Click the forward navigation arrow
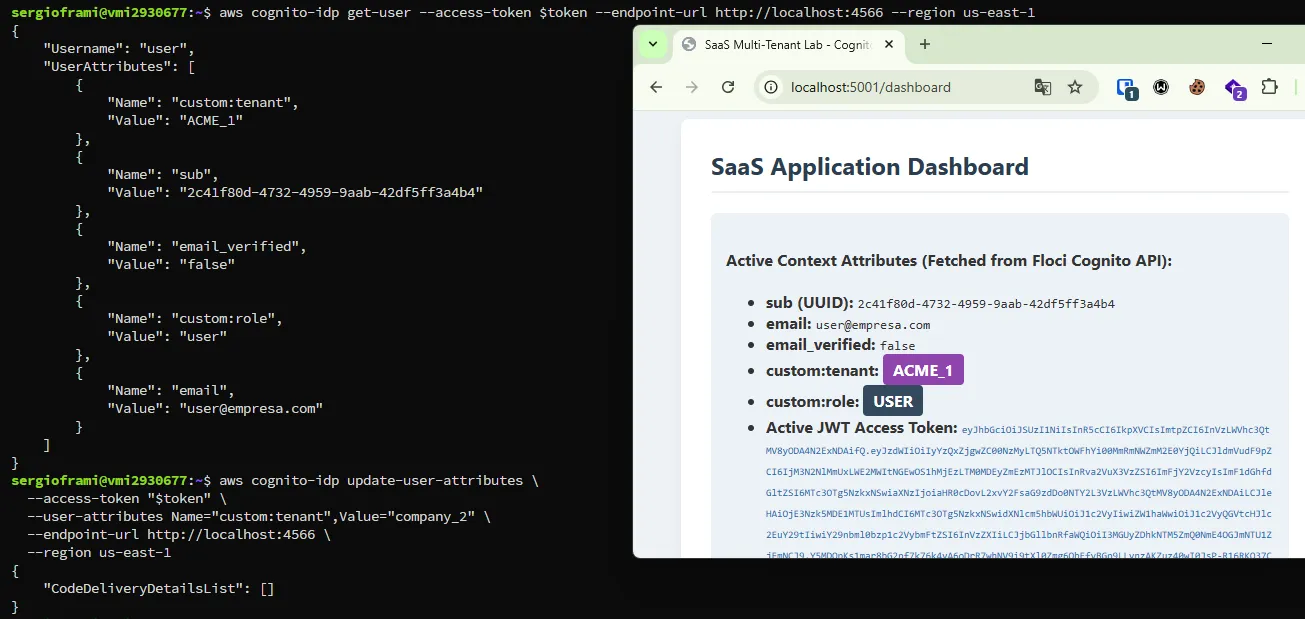This screenshot has width=1305, height=619. pos(692,87)
